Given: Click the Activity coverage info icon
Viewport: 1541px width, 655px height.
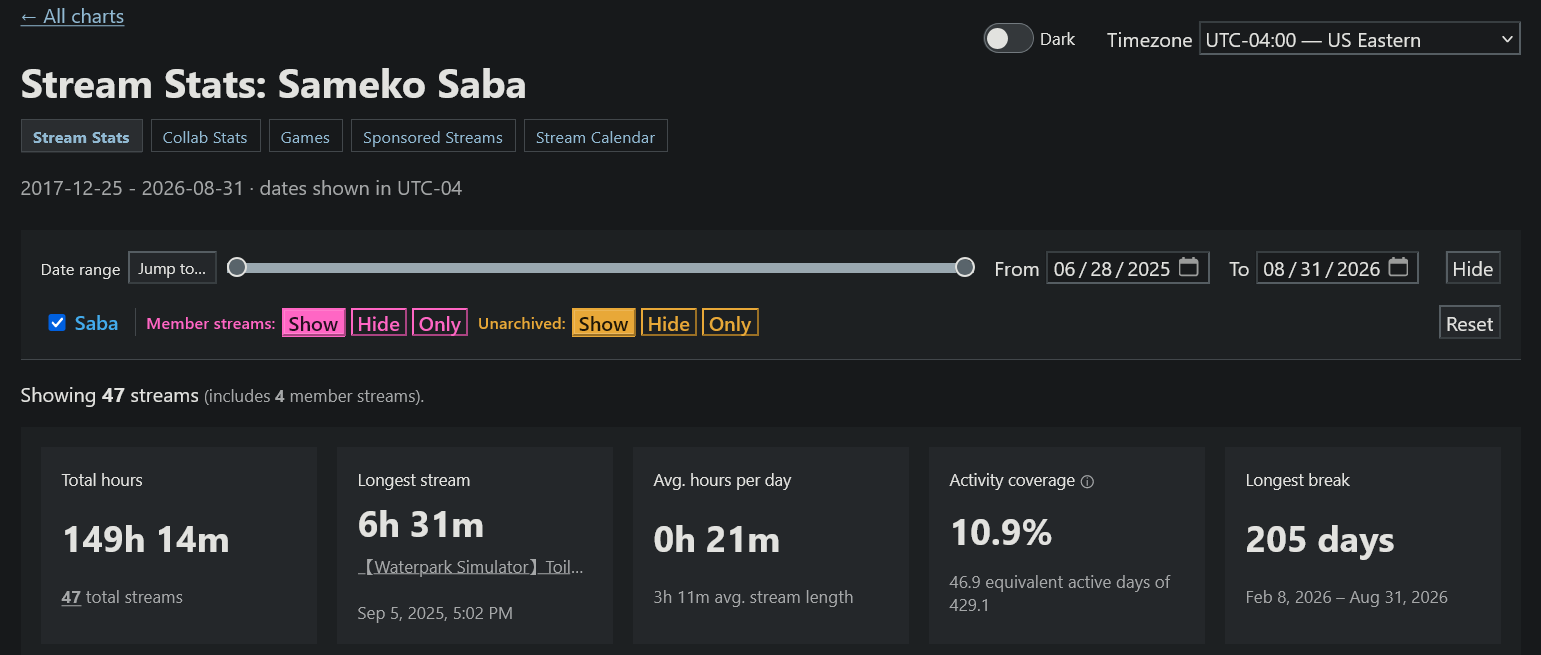Looking at the screenshot, I should (x=1087, y=481).
